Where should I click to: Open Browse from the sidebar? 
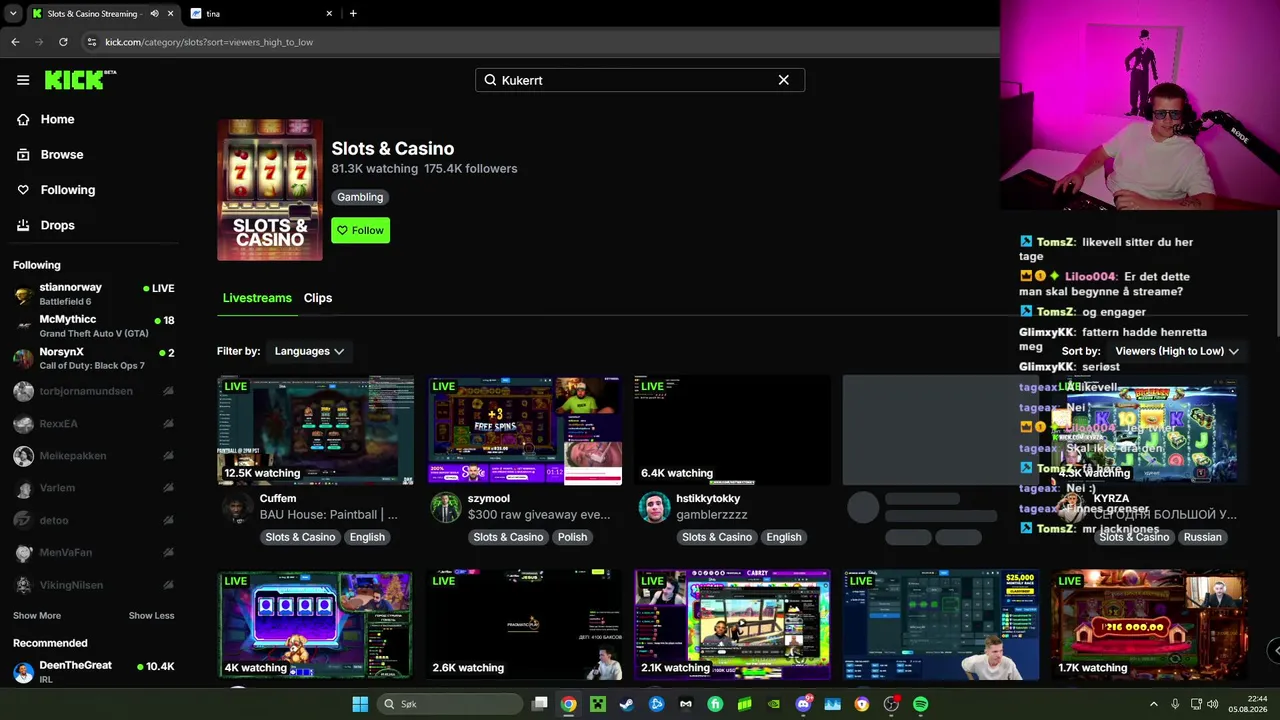pos(61,154)
